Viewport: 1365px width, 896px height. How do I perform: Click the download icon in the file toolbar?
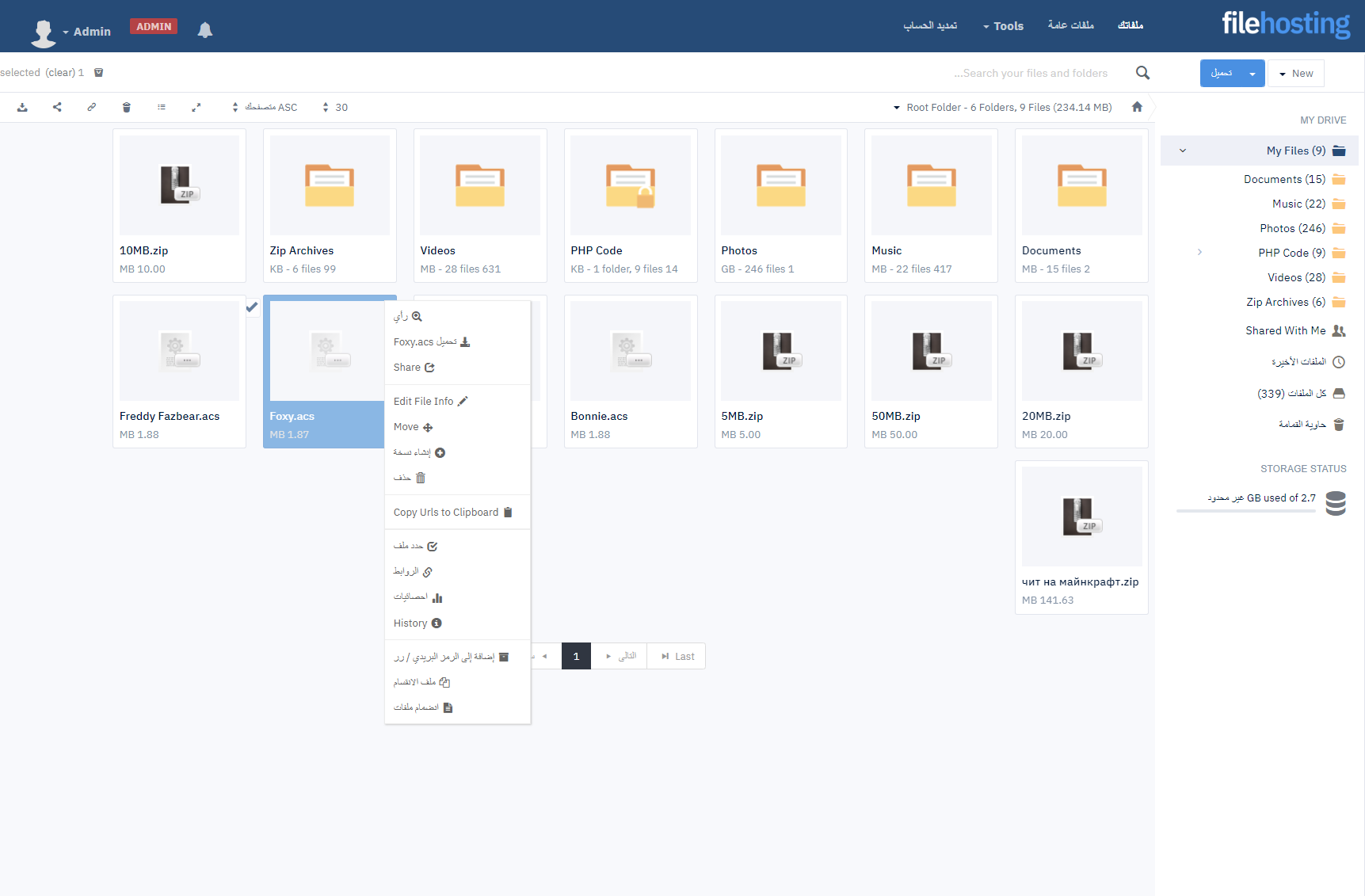22,108
